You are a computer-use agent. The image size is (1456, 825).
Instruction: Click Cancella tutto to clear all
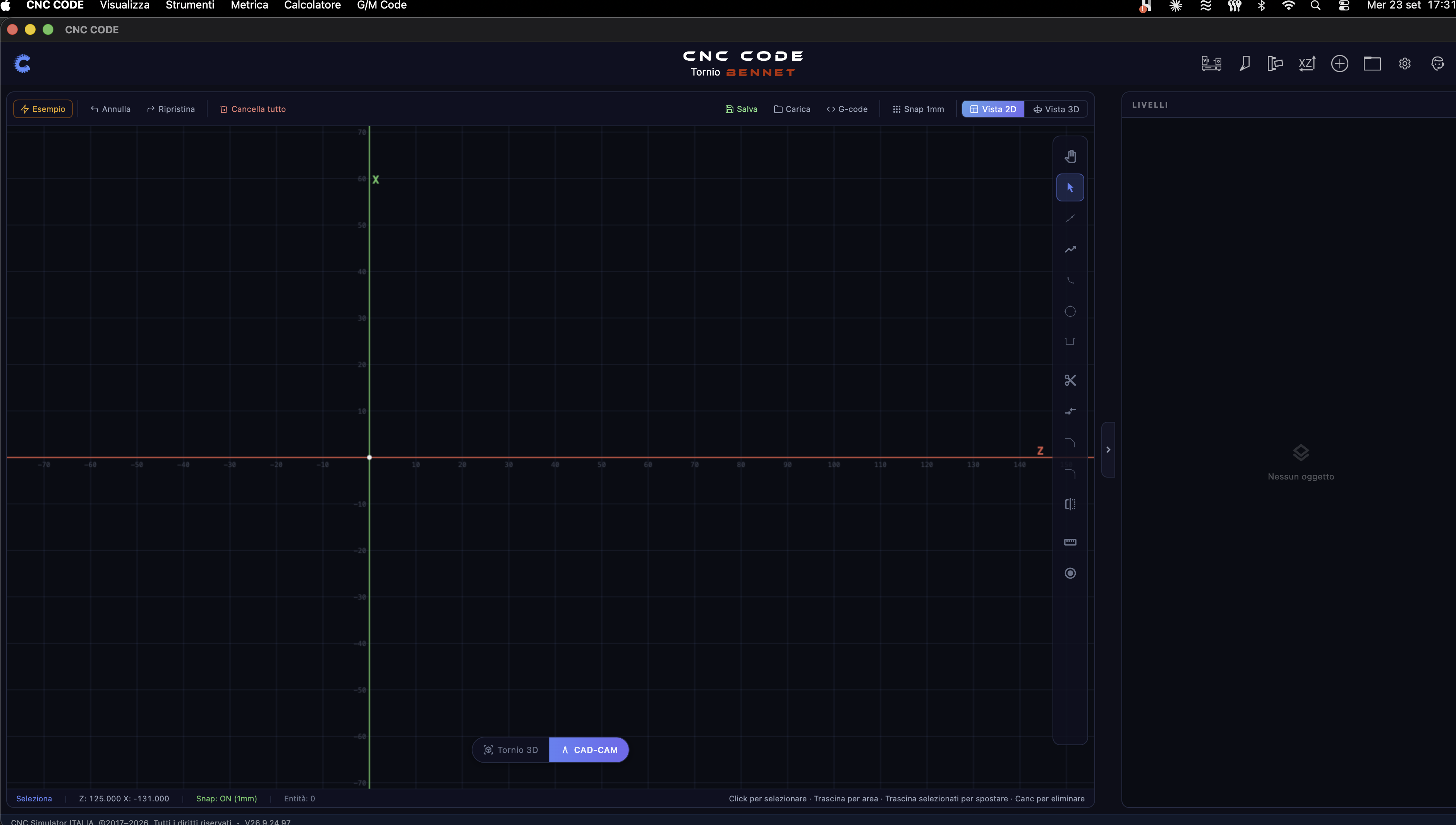tap(252, 109)
